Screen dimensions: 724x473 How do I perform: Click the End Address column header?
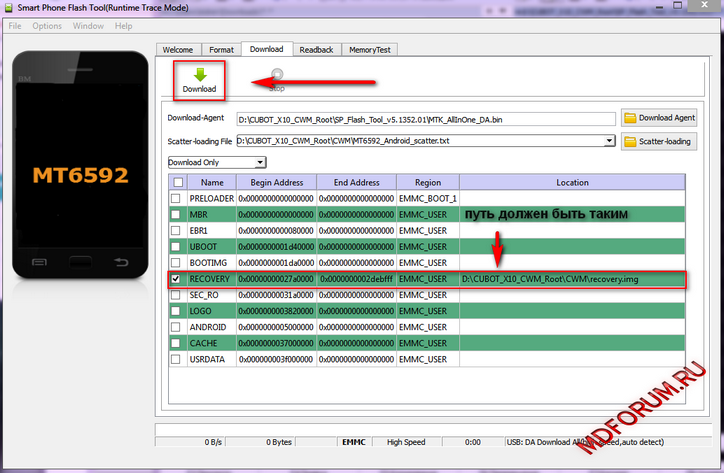pos(356,182)
